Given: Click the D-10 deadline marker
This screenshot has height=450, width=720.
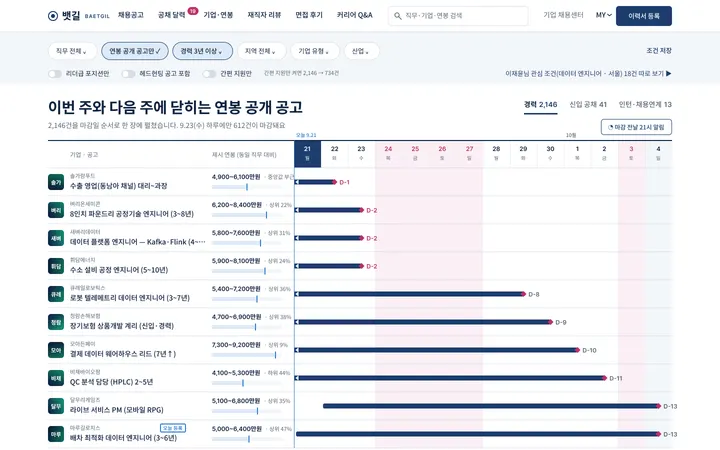Looking at the screenshot, I should tap(577, 350).
